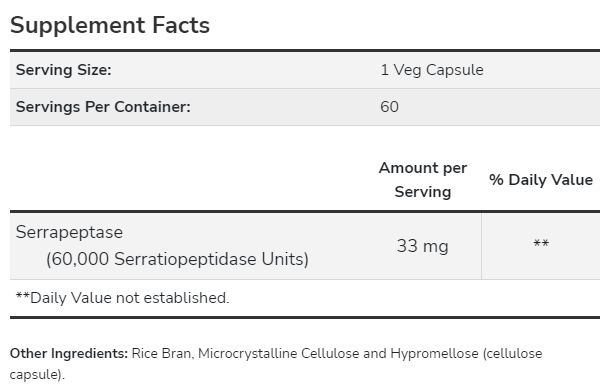Click the % Daily Value header
Image resolution: width=608 pixels, height=392 pixels.
tap(541, 180)
